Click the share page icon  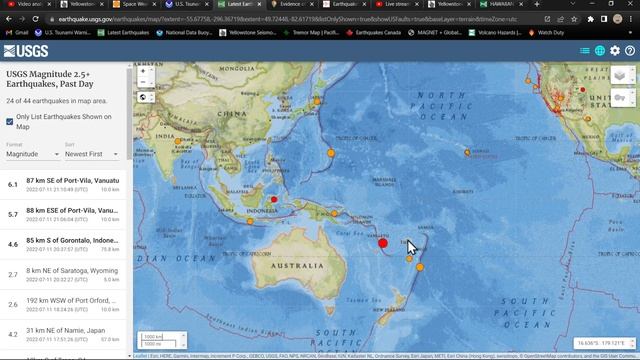tap(561, 19)
